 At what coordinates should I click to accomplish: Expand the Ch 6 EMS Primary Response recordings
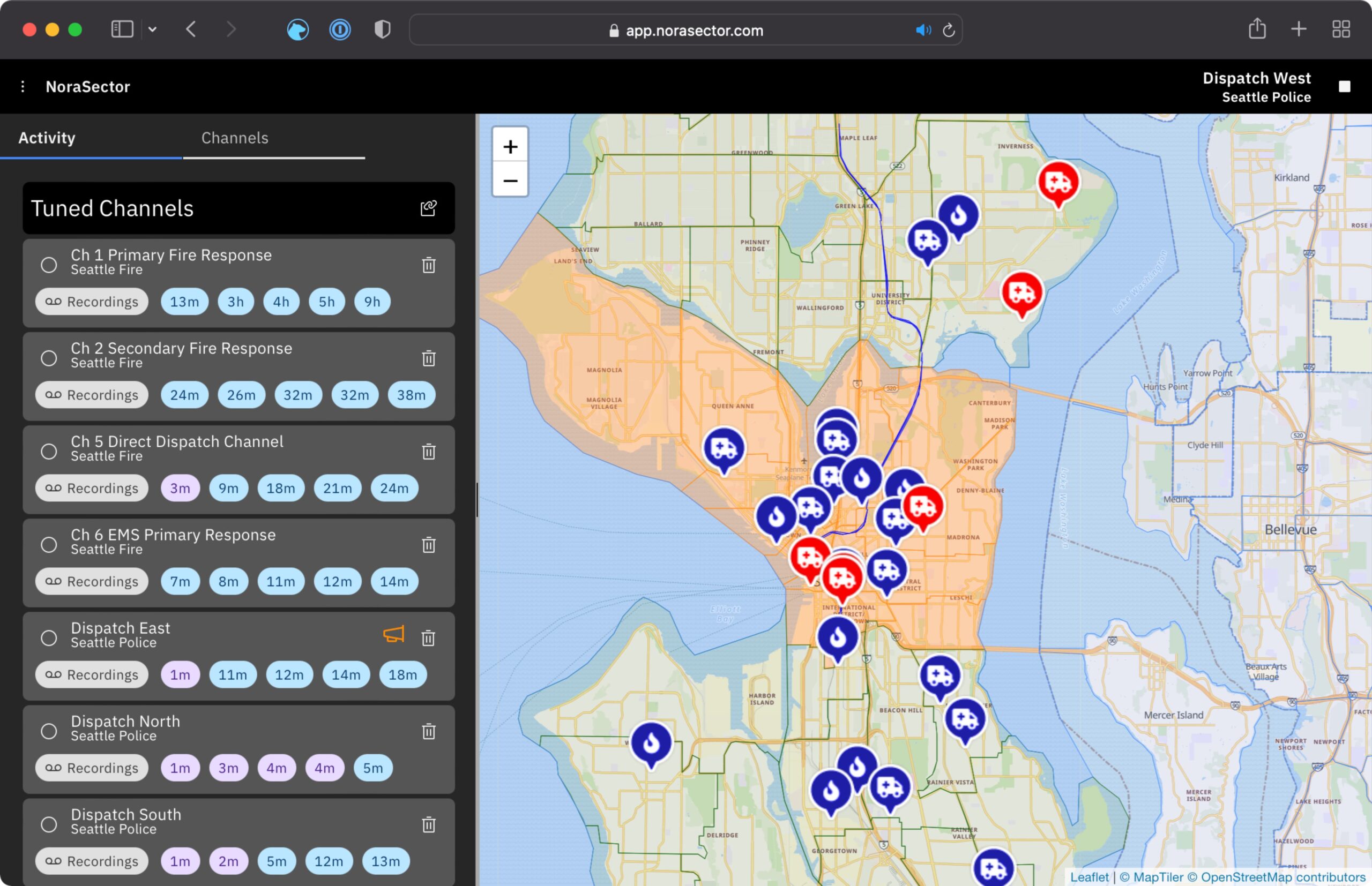(x=92, y=580)
